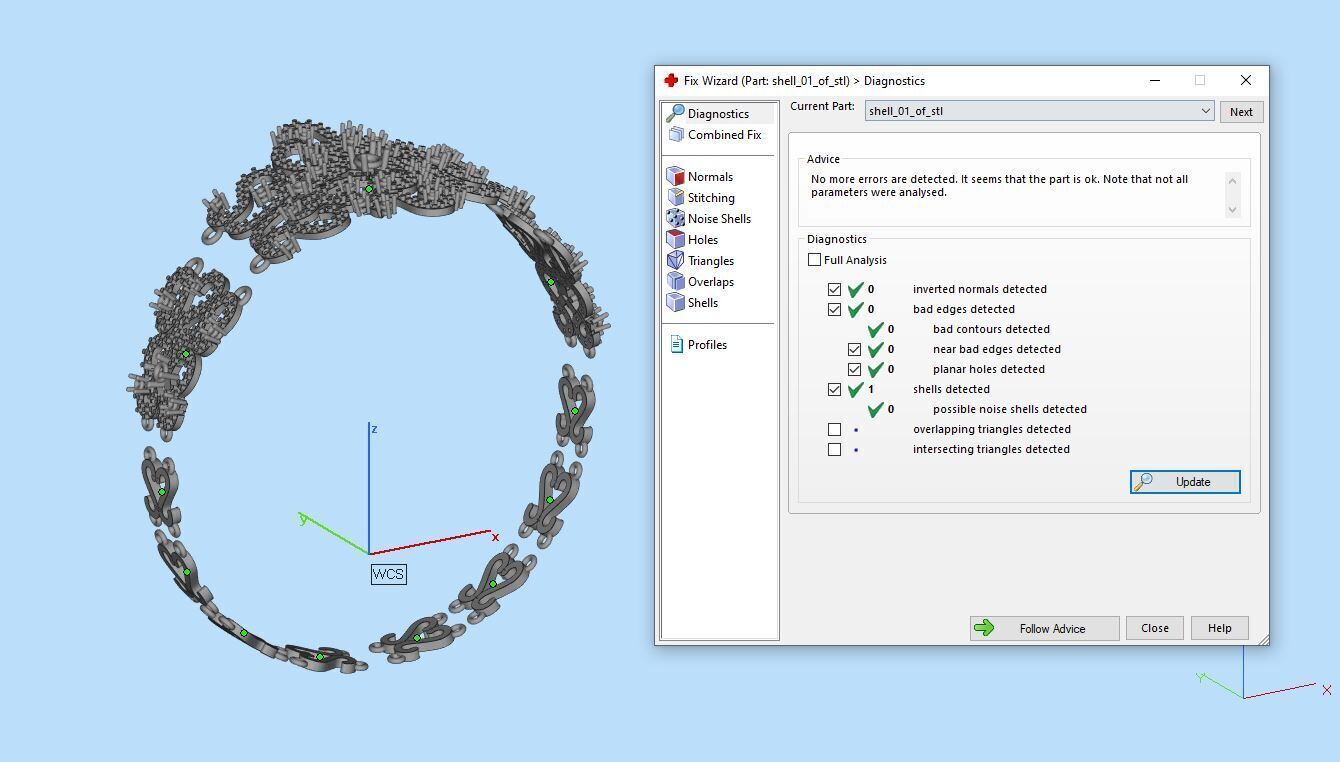Click the Advice scrollbar down arrow
Viewport: 1340px width, 762px height.
pos(1232,209)
